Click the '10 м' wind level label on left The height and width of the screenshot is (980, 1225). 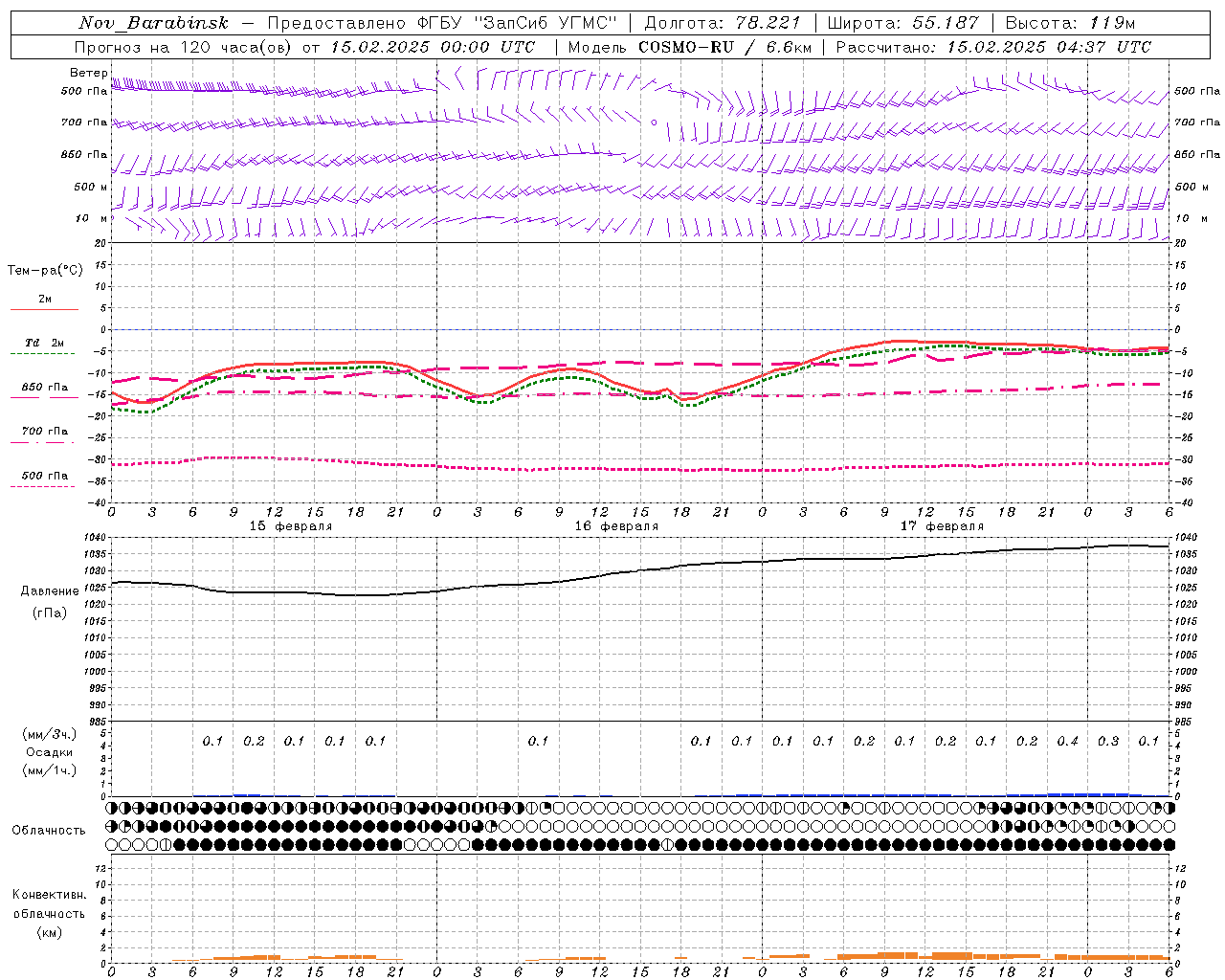point(92,218)
